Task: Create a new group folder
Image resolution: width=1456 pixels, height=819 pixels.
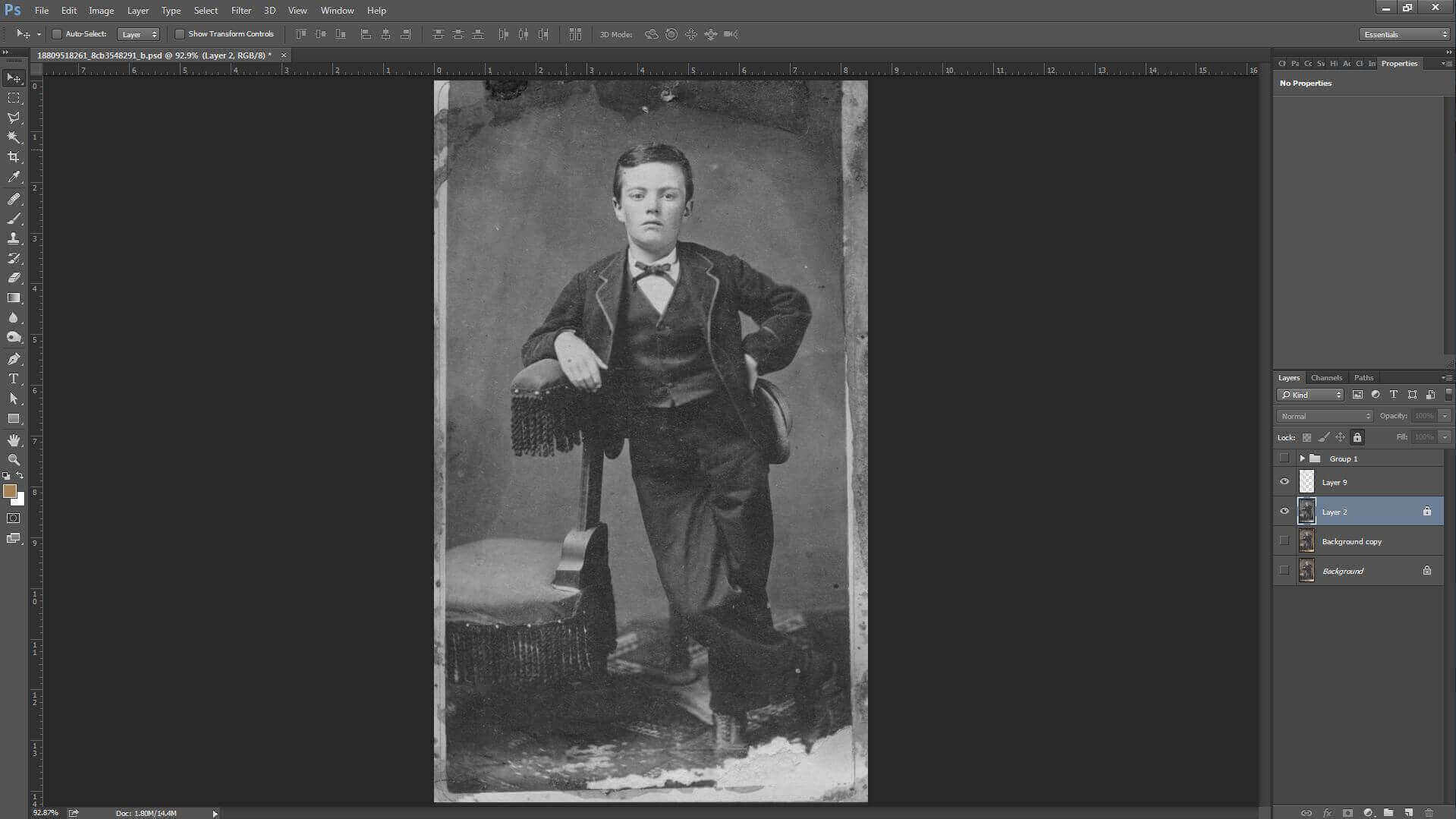Action: pyautogui.click(x=1388, y=813)
